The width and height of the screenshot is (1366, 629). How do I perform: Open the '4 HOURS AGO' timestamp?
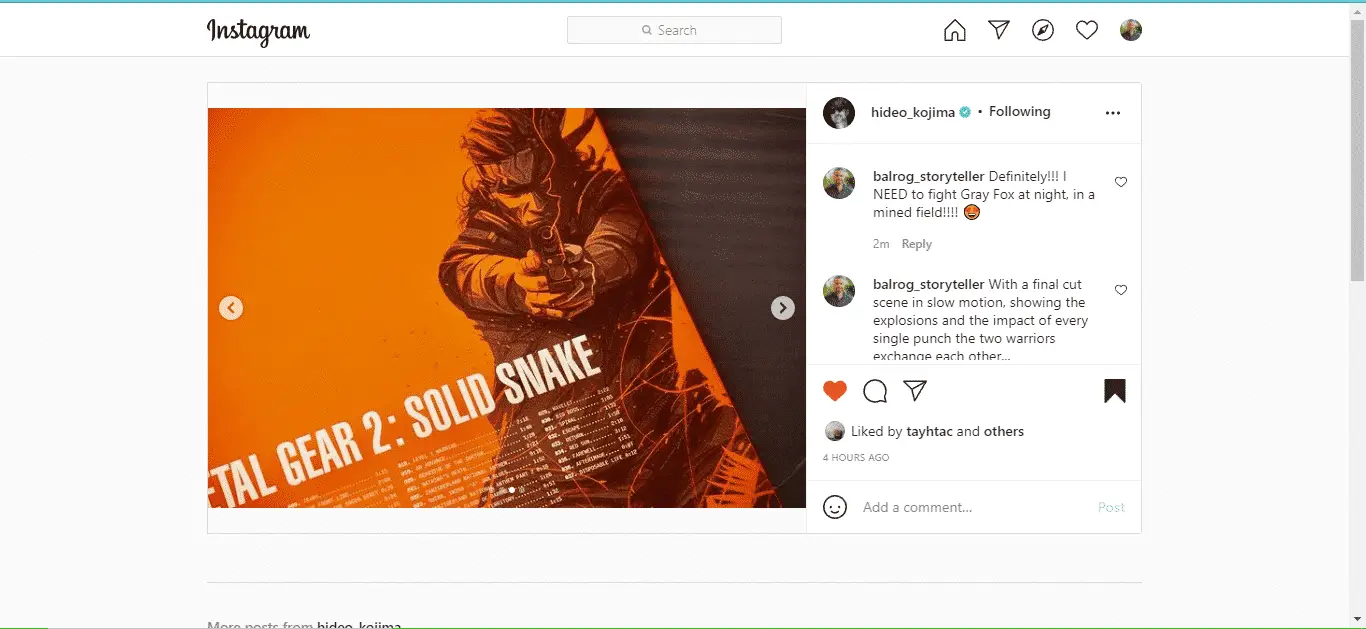856,458
